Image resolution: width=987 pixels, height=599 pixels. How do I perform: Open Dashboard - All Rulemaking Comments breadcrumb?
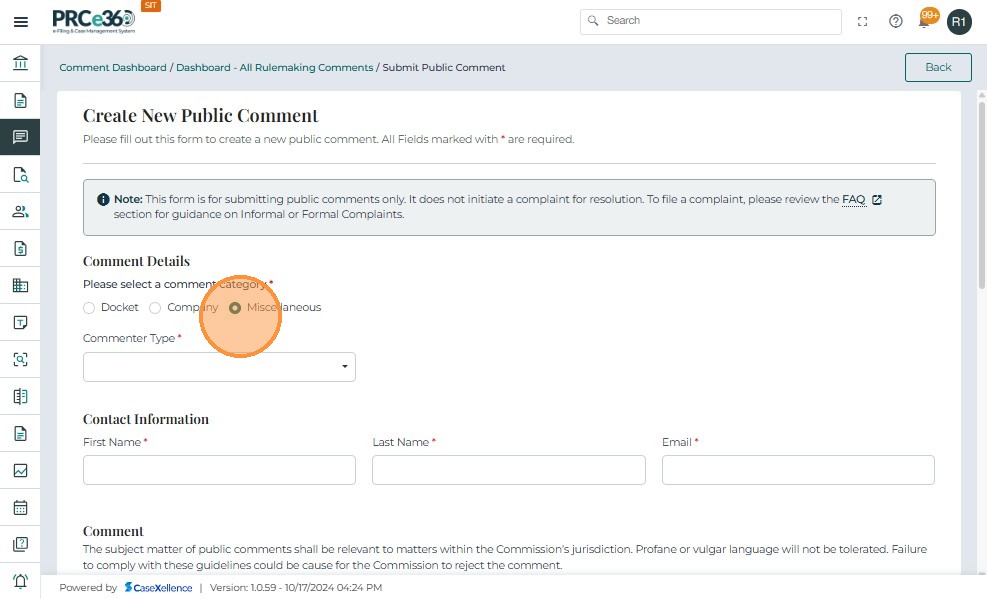tap(274, 68)
